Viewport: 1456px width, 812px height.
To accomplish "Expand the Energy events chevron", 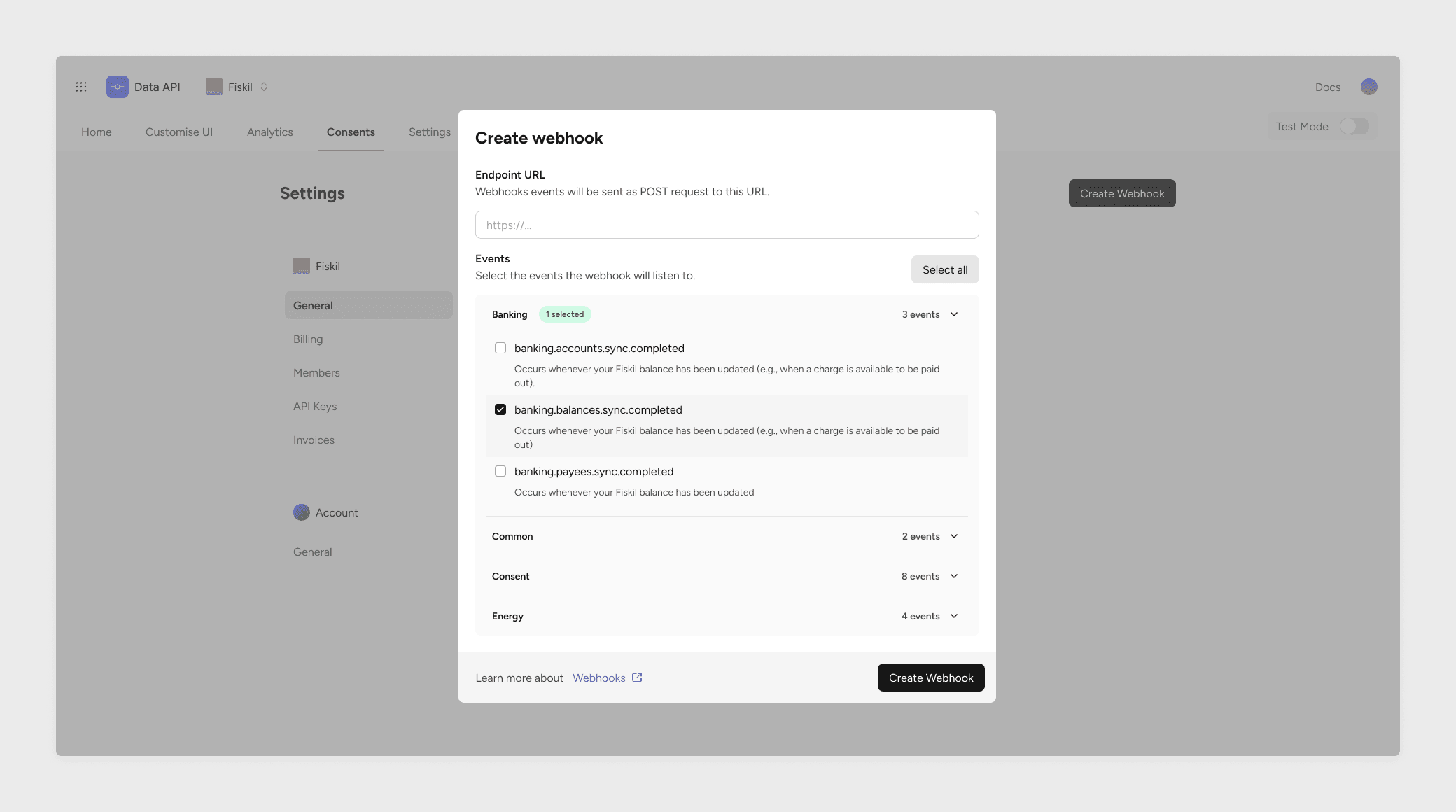I will pos(953,616).
